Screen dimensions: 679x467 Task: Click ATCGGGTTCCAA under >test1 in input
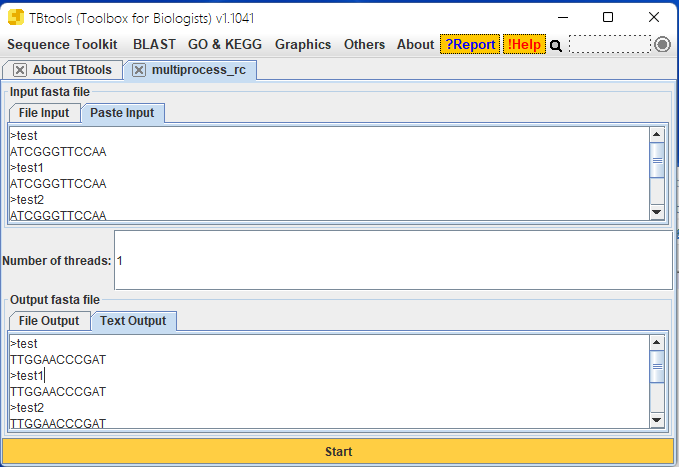[58, 184]
